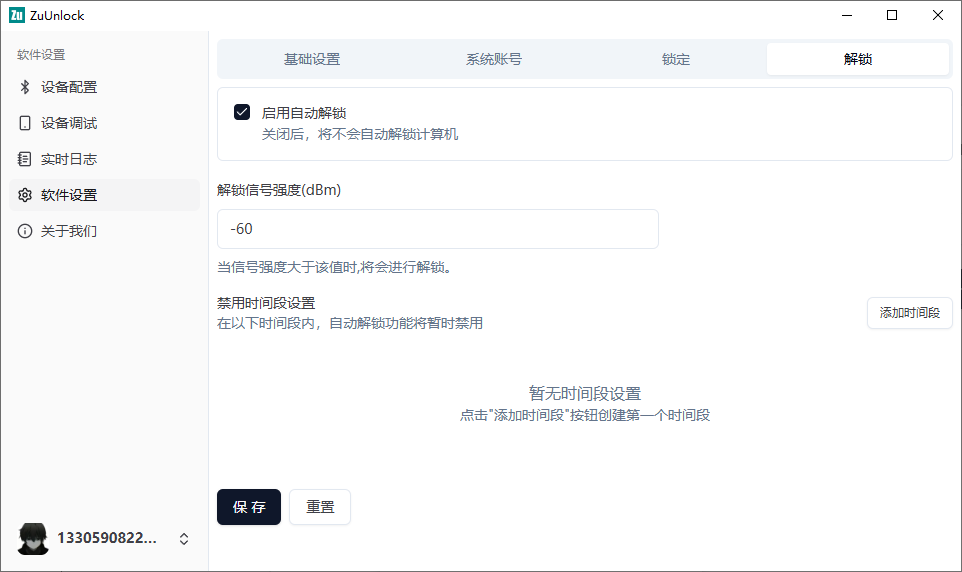Click 添加时间段 to add a period
This screenshot has height=572, width=962.
point(909,313)
